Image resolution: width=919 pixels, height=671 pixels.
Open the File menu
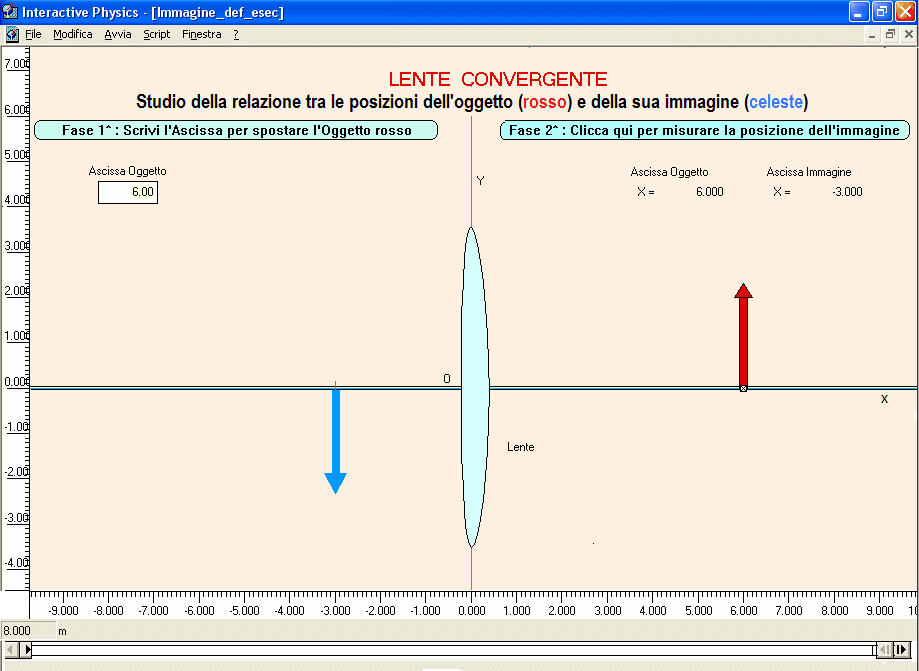(33, 34)
